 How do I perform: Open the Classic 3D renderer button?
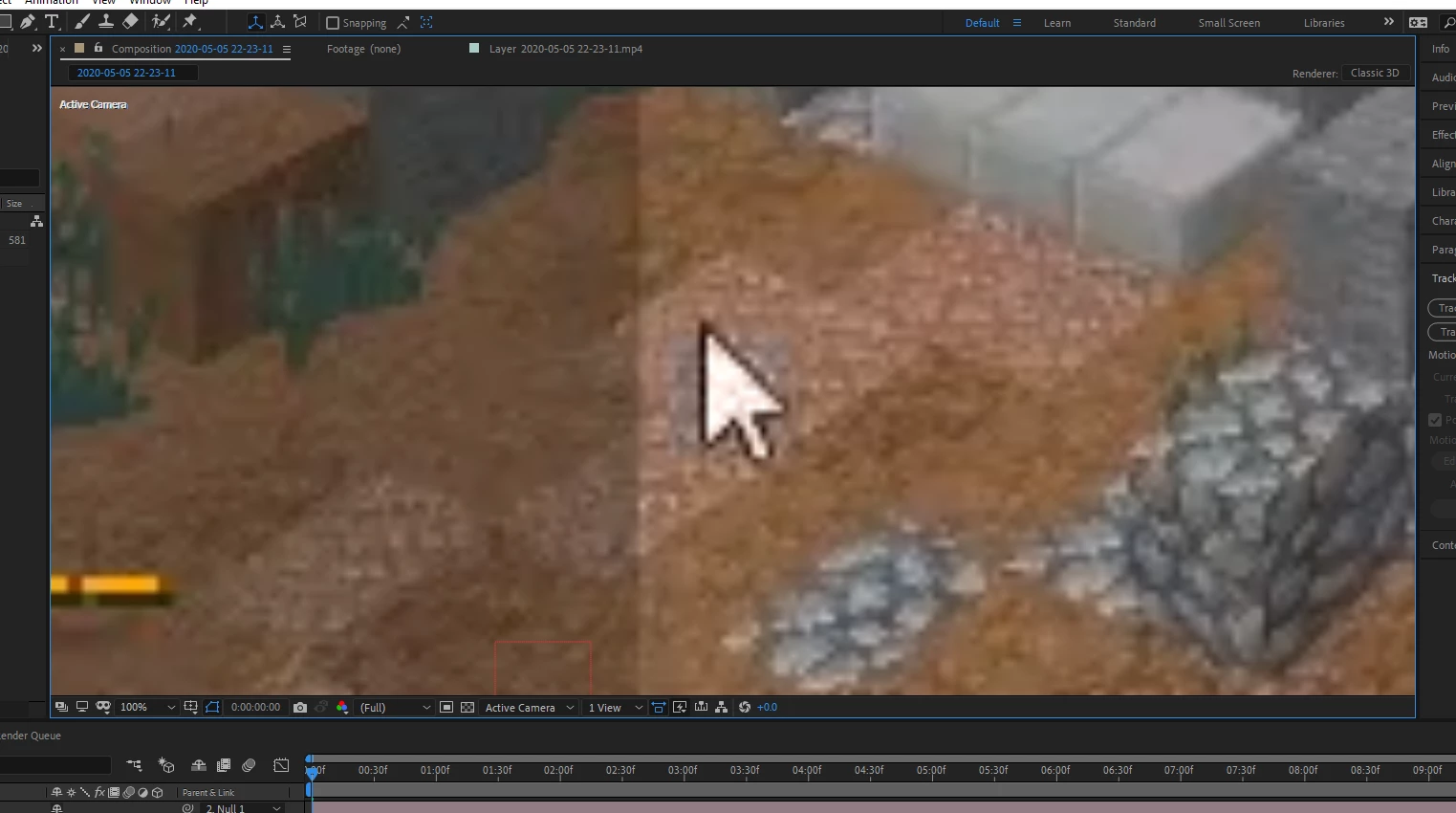1375,73
